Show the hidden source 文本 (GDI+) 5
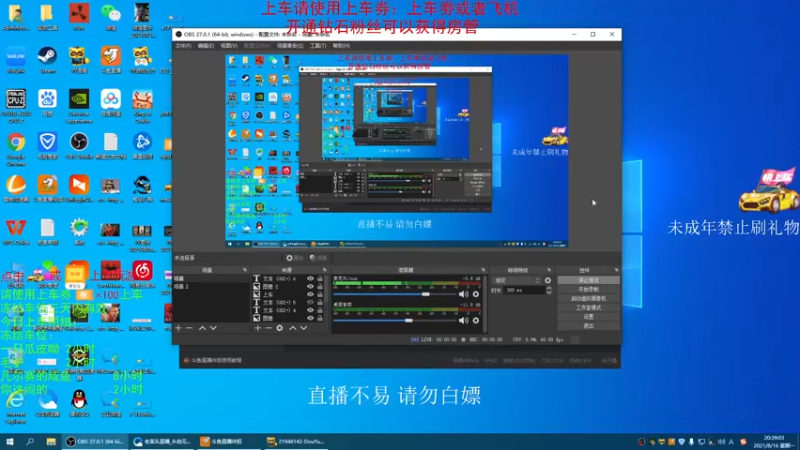The image size is (800, 450). [310, 303]
